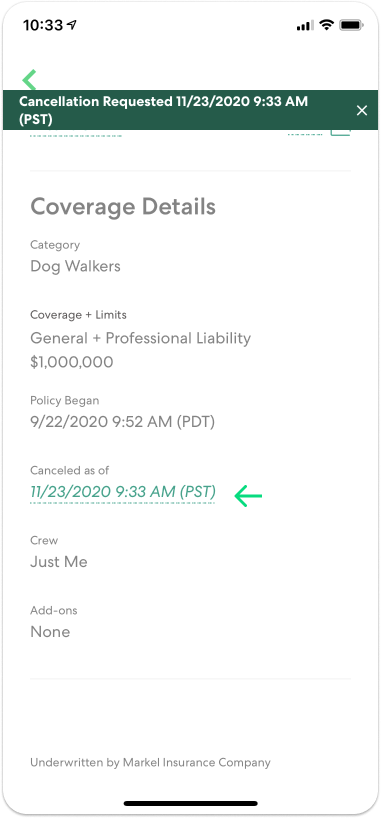
Task: Tap General + Professional Liability text
Action: click(x=140, y=338)
